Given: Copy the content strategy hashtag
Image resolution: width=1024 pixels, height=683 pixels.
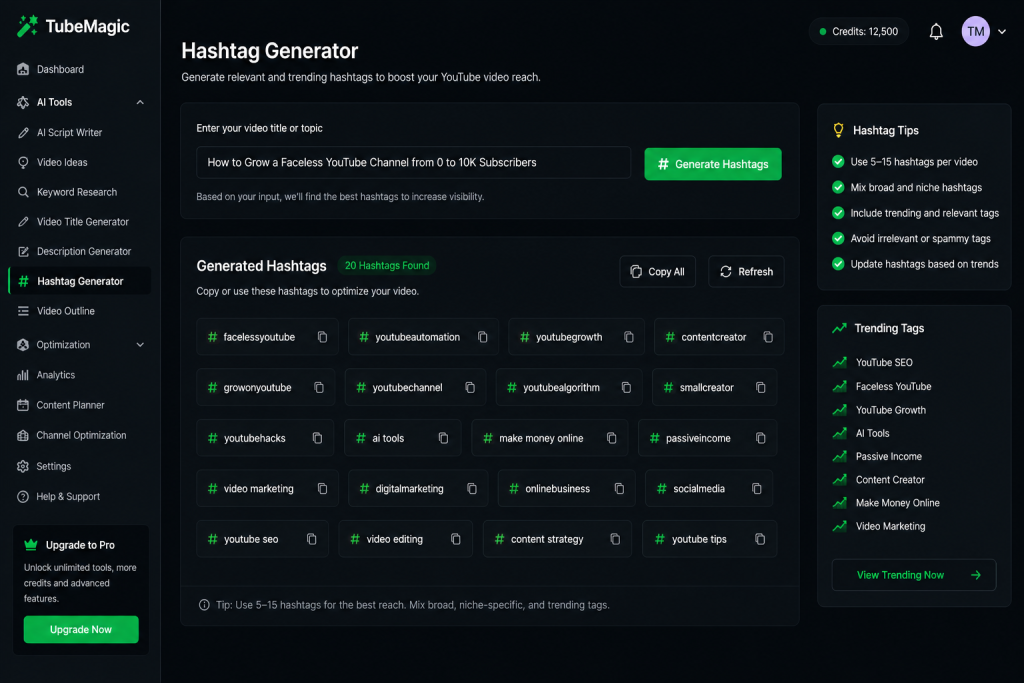Looking at the screenshot, I should (615, 539).
